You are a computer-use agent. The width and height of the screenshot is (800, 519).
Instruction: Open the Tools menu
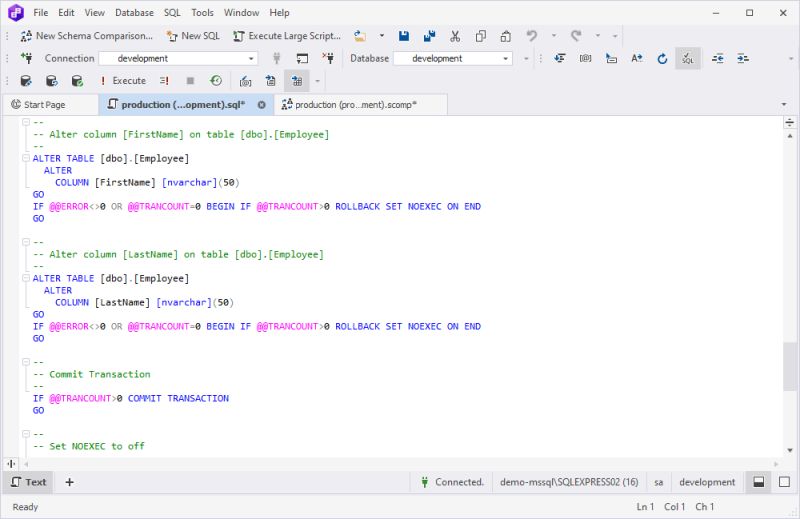(x=202, y=13)
